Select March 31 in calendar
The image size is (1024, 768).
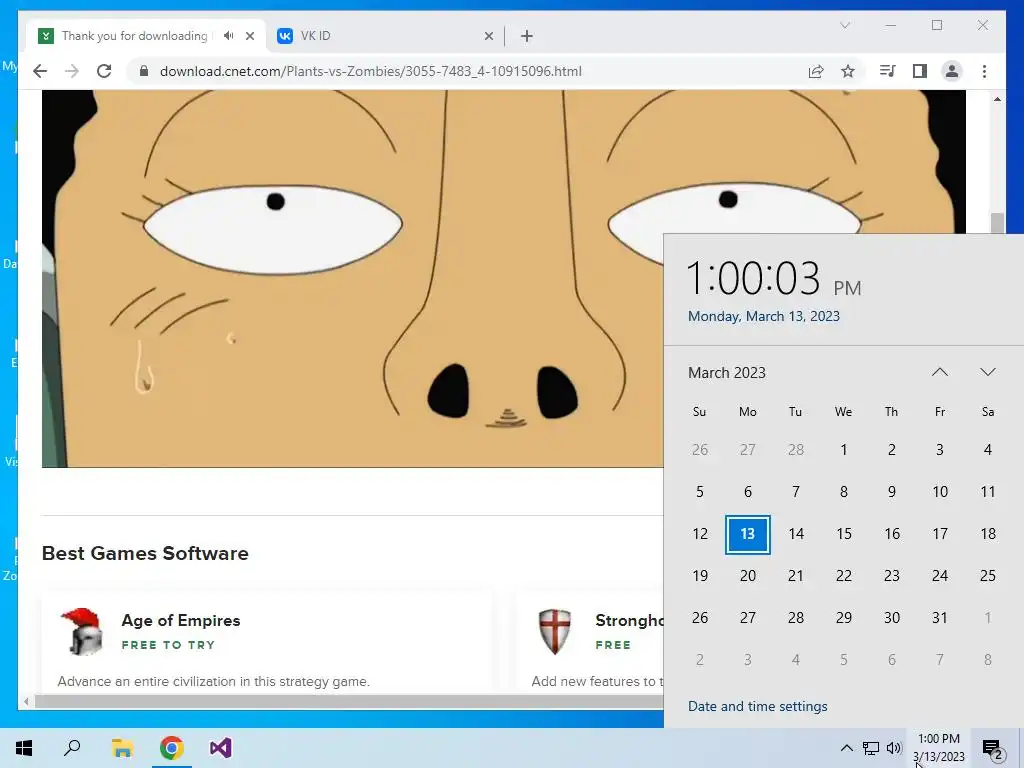940,618
